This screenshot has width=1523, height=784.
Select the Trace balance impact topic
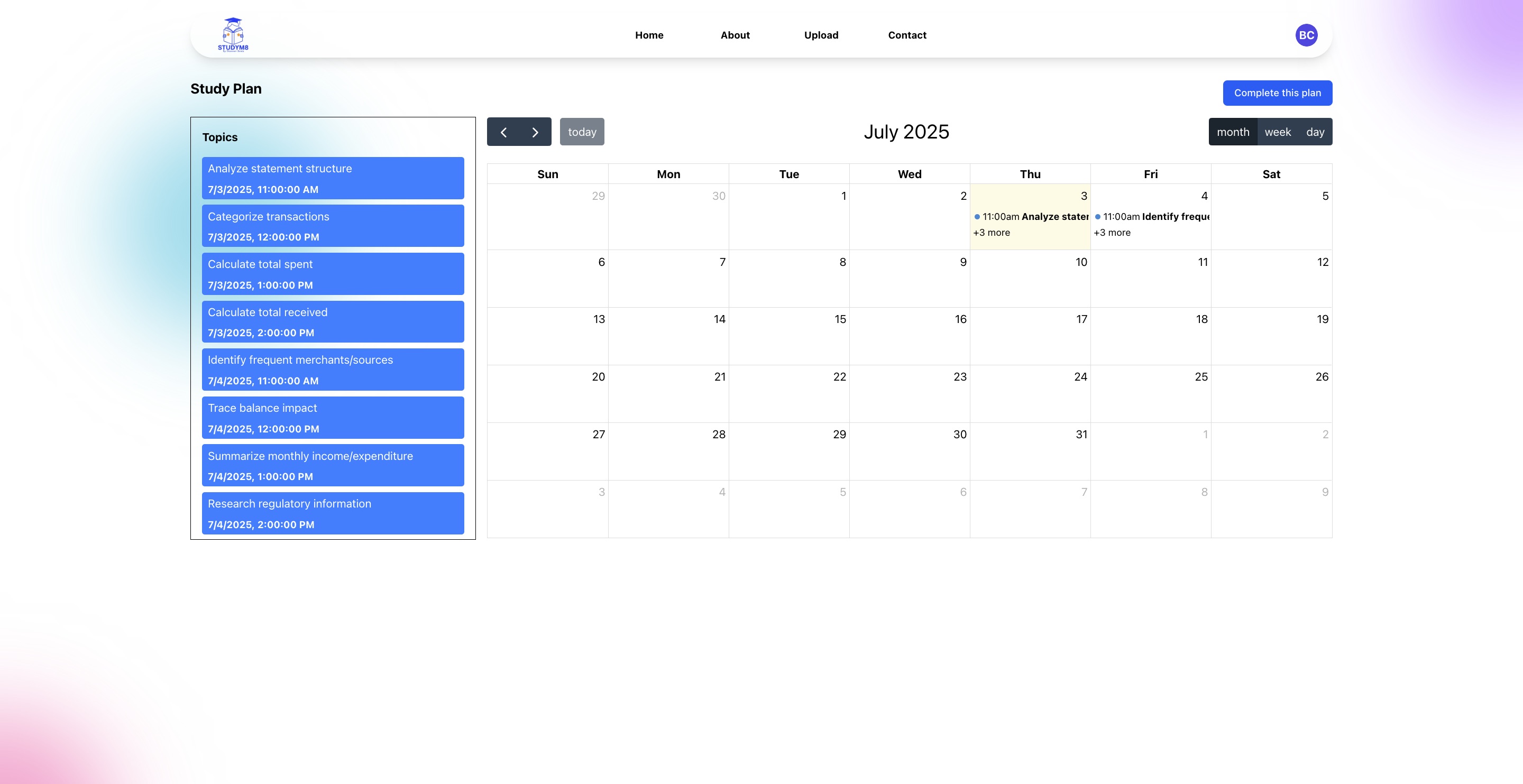(x=333, y=418)
